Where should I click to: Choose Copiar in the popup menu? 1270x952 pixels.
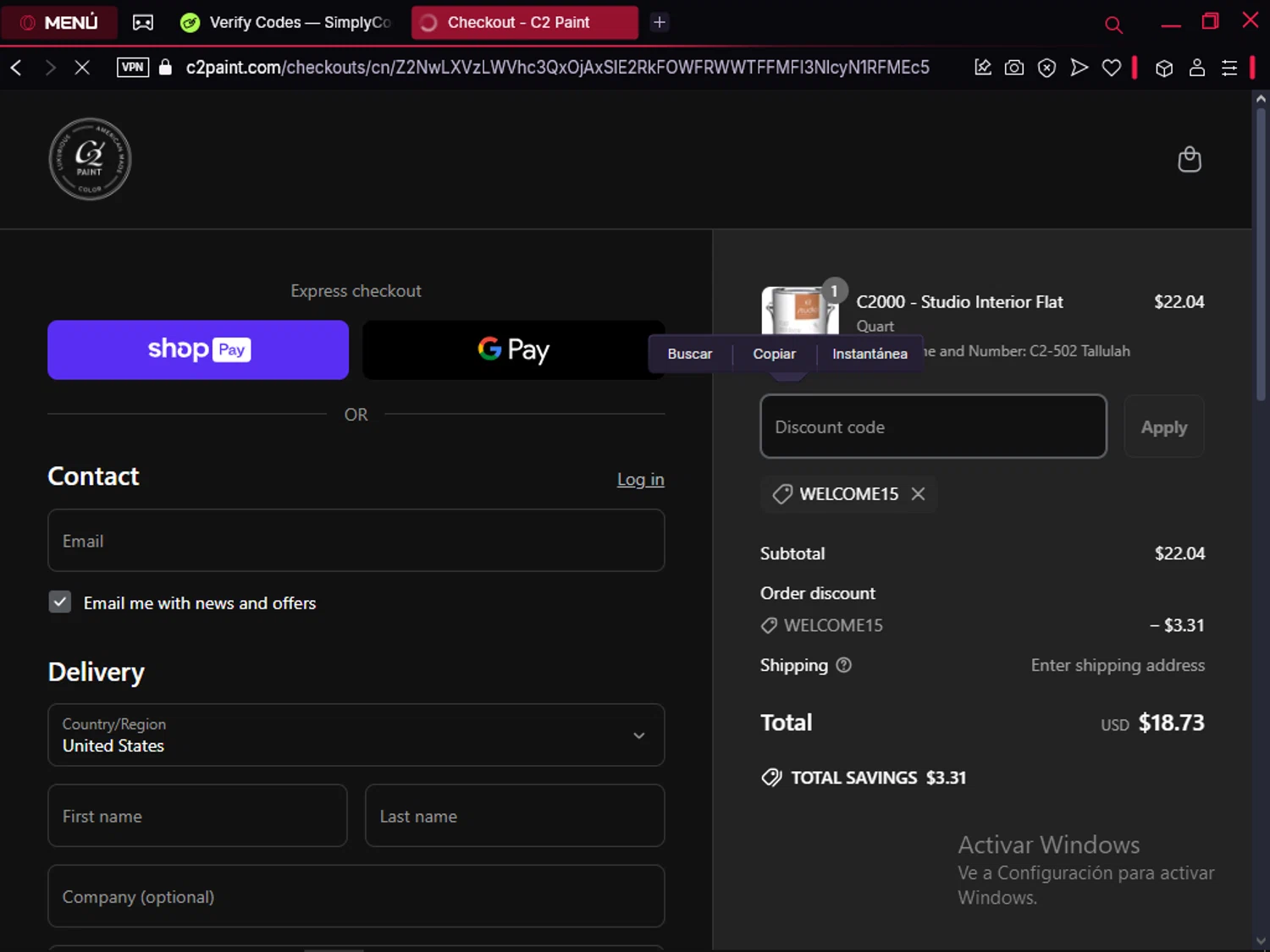(774, 354)
